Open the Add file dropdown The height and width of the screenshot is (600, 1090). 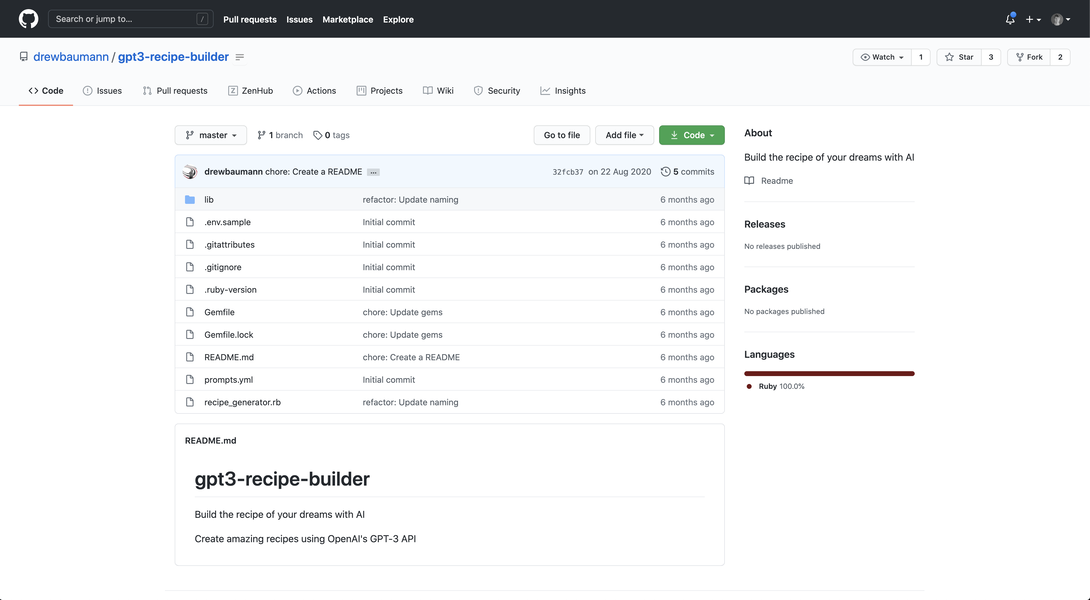(x=623, y=134)
